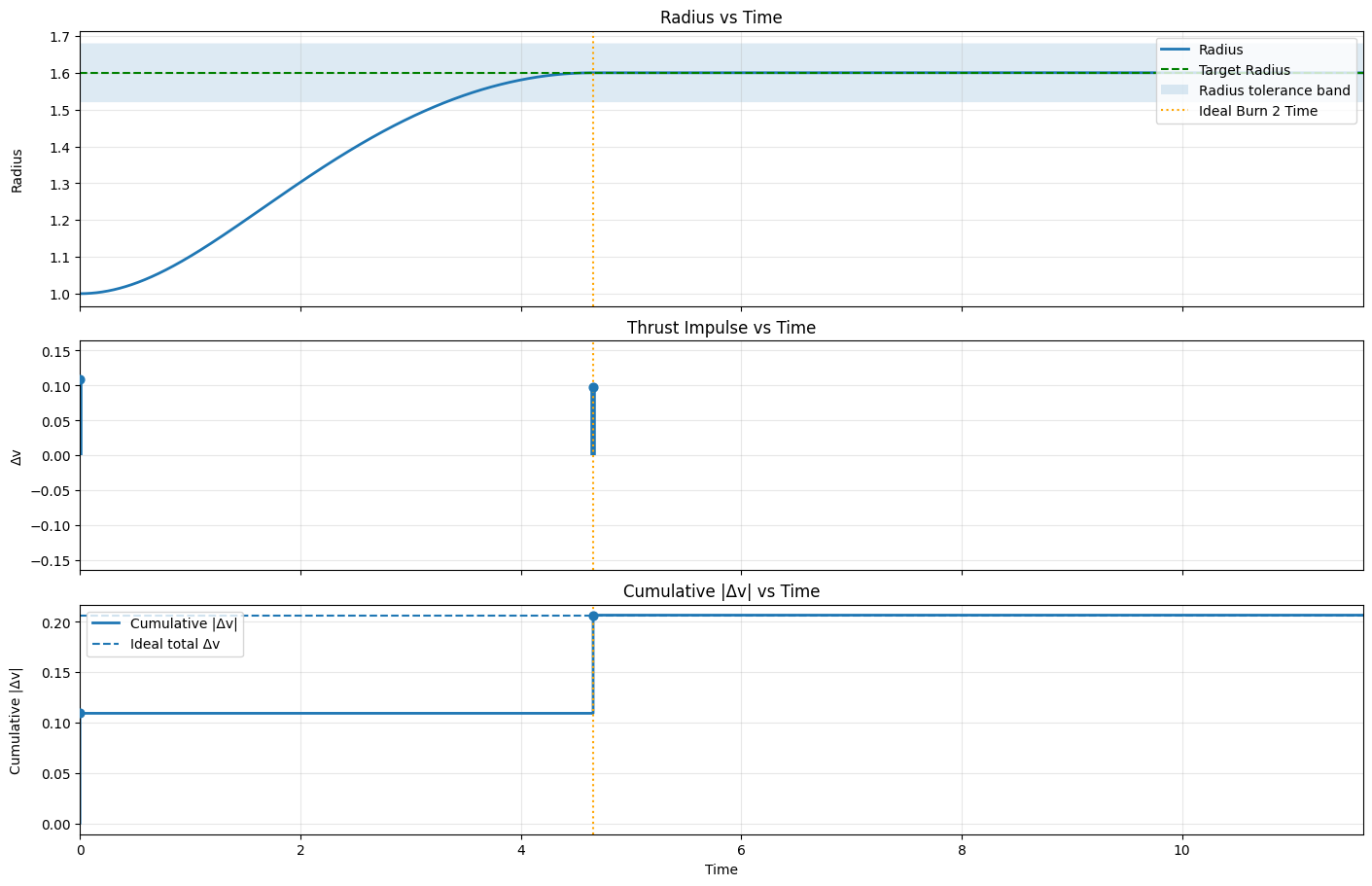The width and height of the screenshot is (1372, 886).
Task: Click the blue tolerance band swatch in legend
Action: coord(1175,90)
